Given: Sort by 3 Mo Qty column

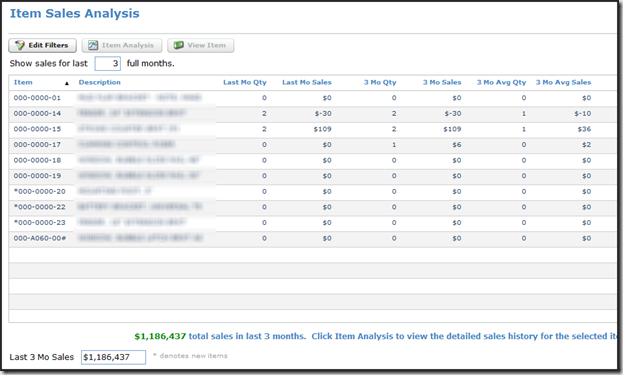Looking at the screenshot, I should [x=380, y=82].
